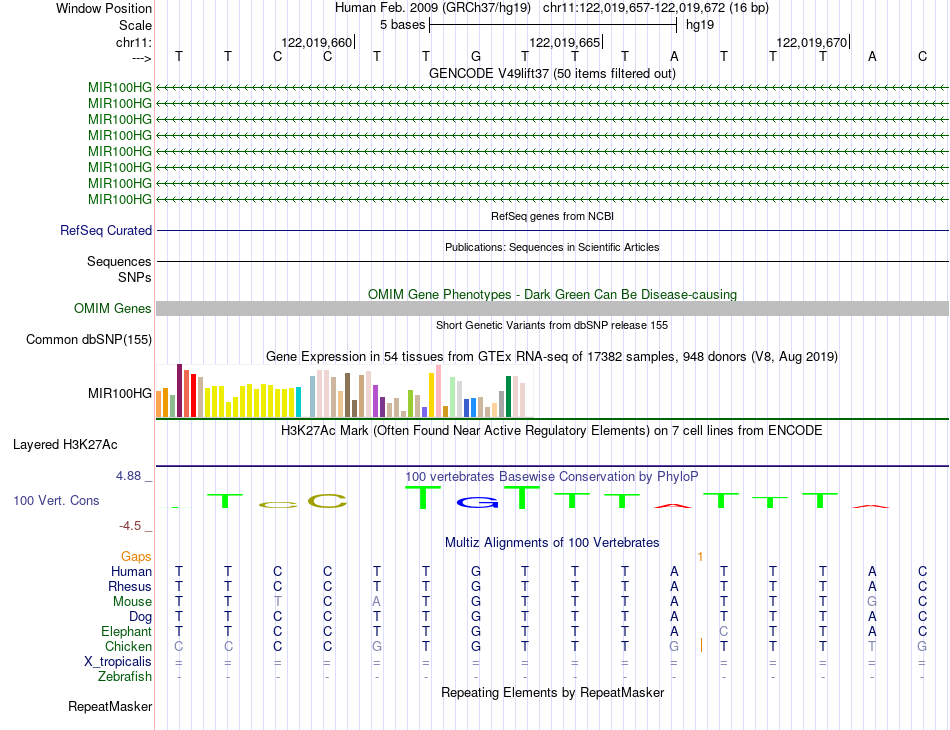The image size is (950, 730).
Task: Open the GTEx Gene Expression in 54 tissues title
Action: tap(552, 356)
